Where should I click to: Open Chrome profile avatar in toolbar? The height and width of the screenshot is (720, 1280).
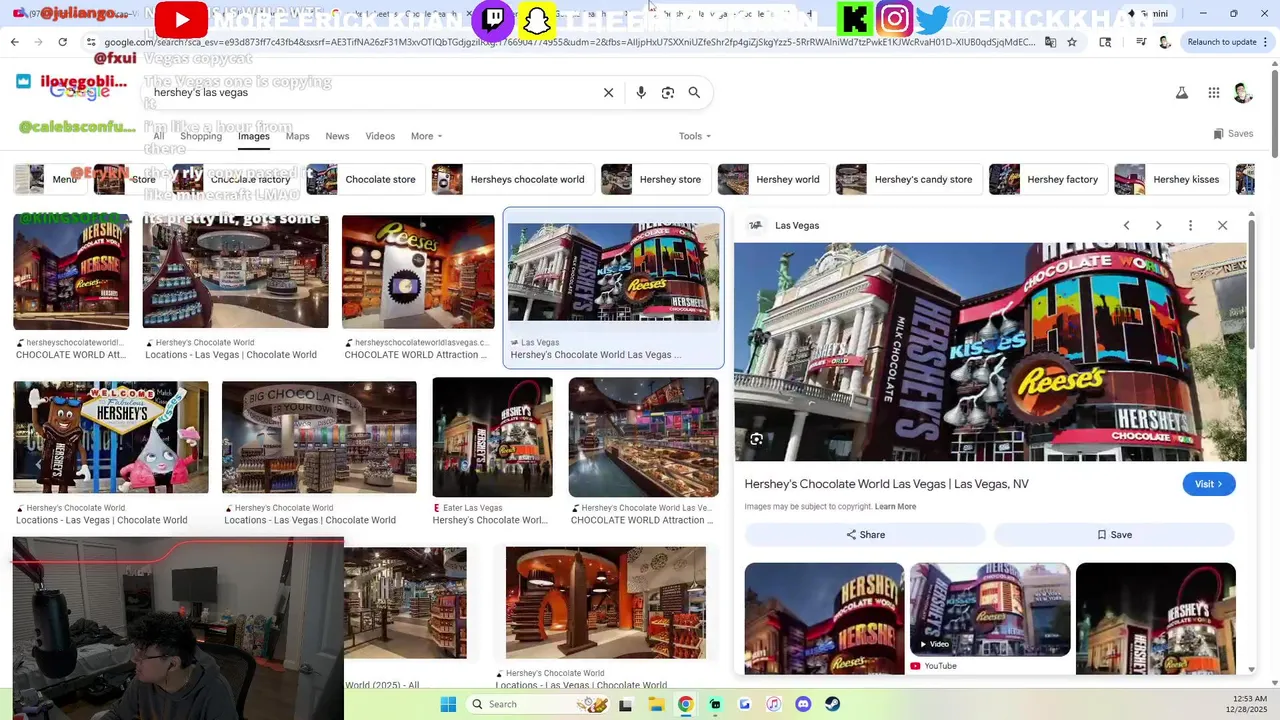(1164, 42)
